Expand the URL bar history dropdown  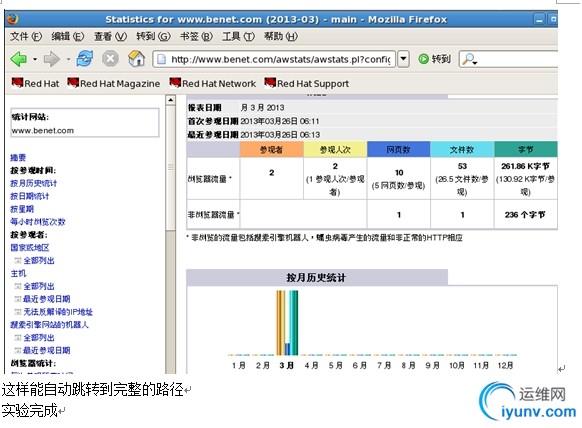point(403,59)
